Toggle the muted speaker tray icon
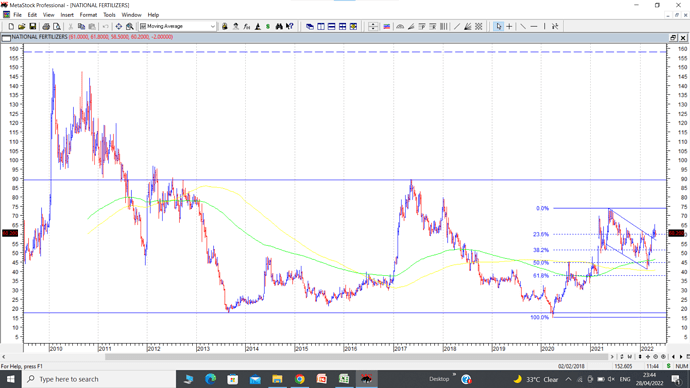Viewport: 690px width, 388px height. pyautogui.click(x=611, y=379)
